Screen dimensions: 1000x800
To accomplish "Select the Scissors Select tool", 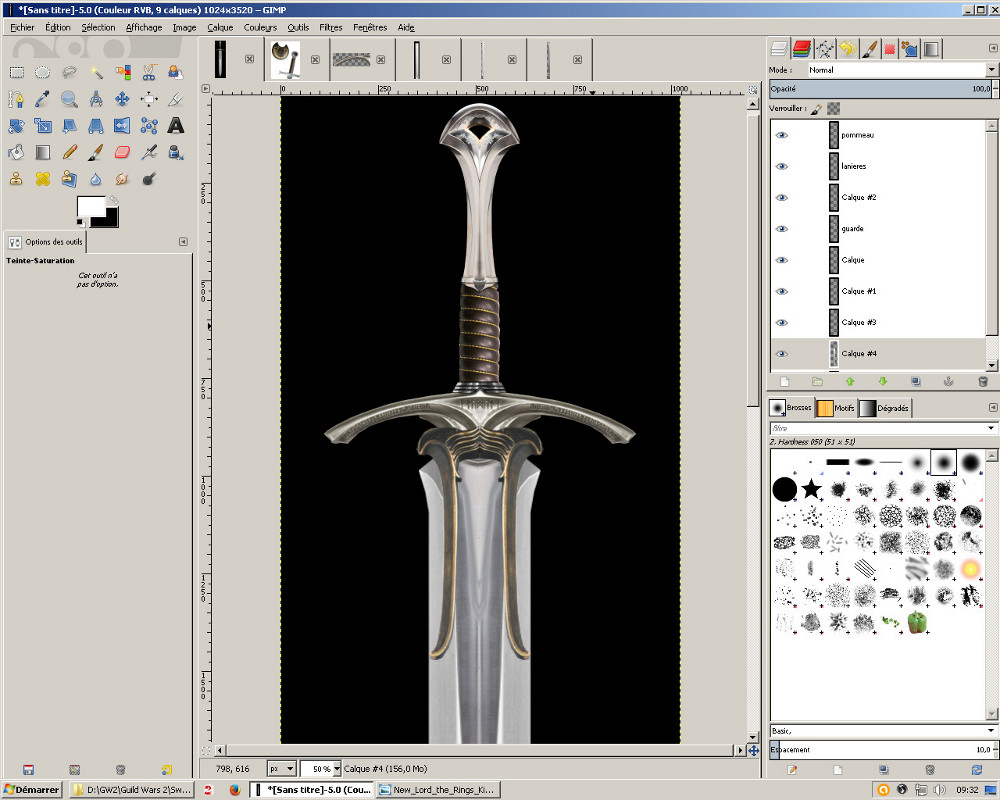I will pyautogui.click(x=149, y=72).
